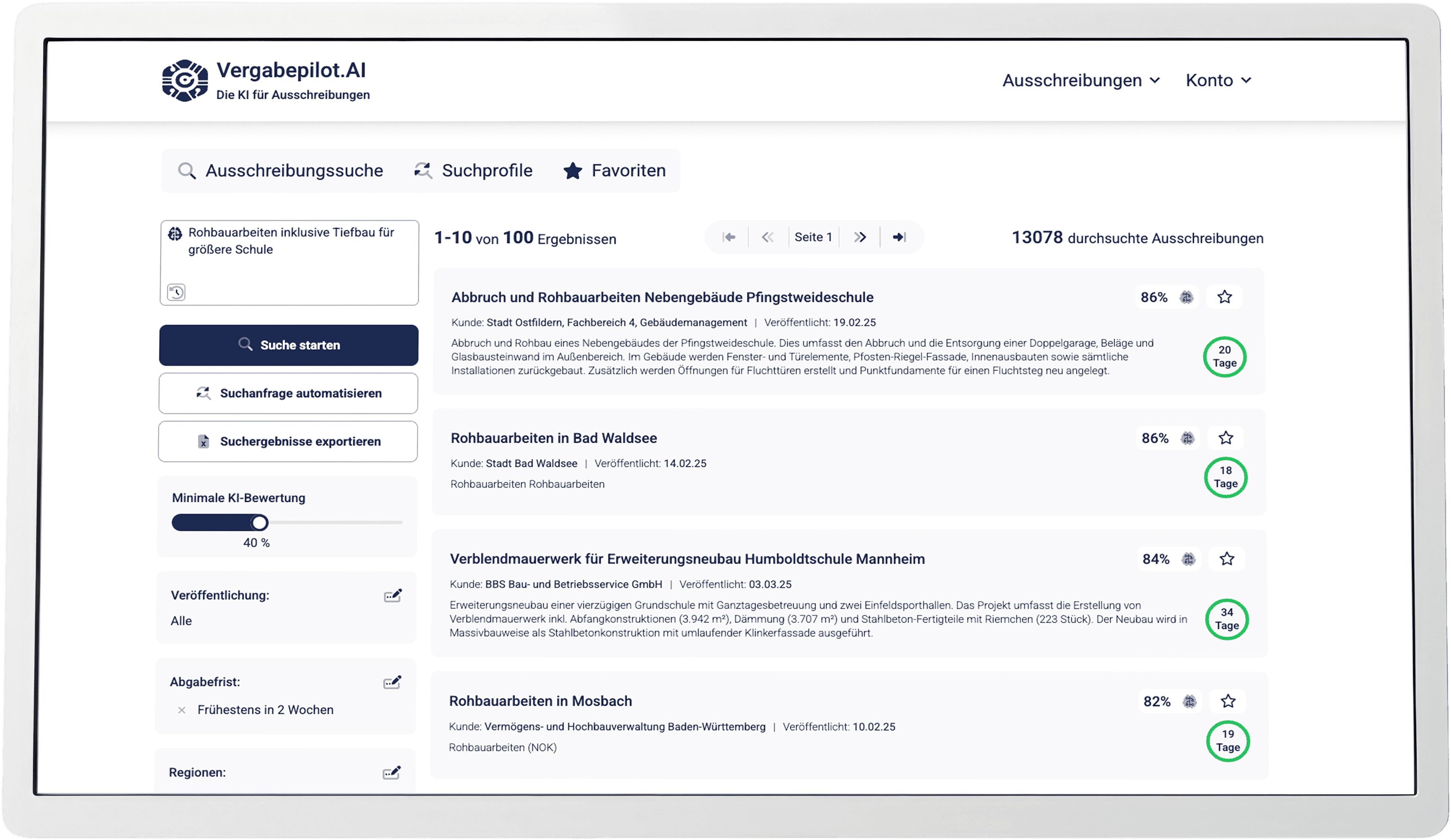Adjust the Minimale KI-Bewertung slider
This screenshot has height=840, width=1451.
(260, 522)
